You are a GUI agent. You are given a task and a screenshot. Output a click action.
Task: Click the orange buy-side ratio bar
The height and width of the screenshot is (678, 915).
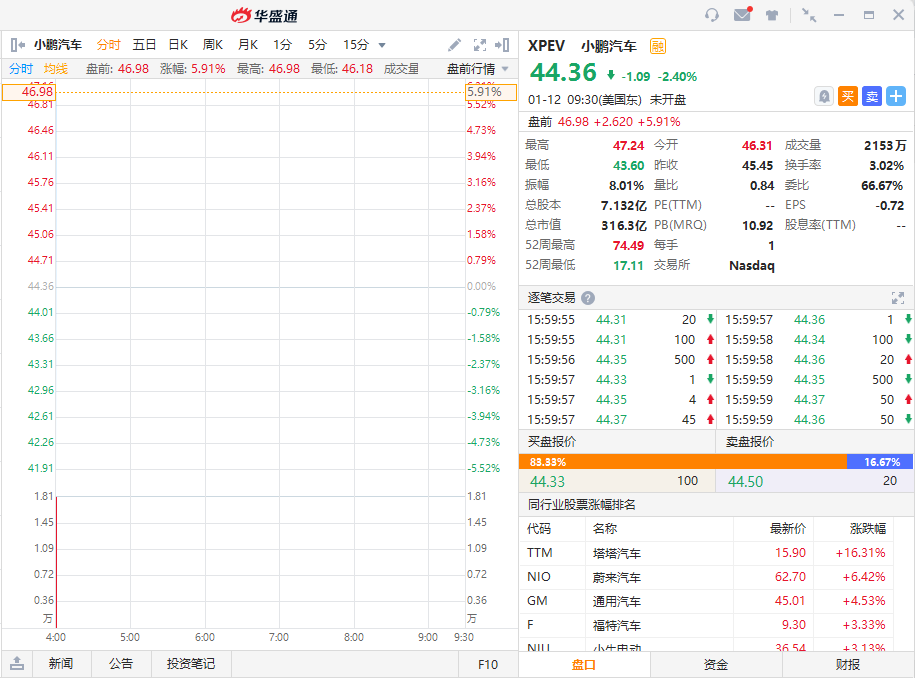[x=682, y=462]
